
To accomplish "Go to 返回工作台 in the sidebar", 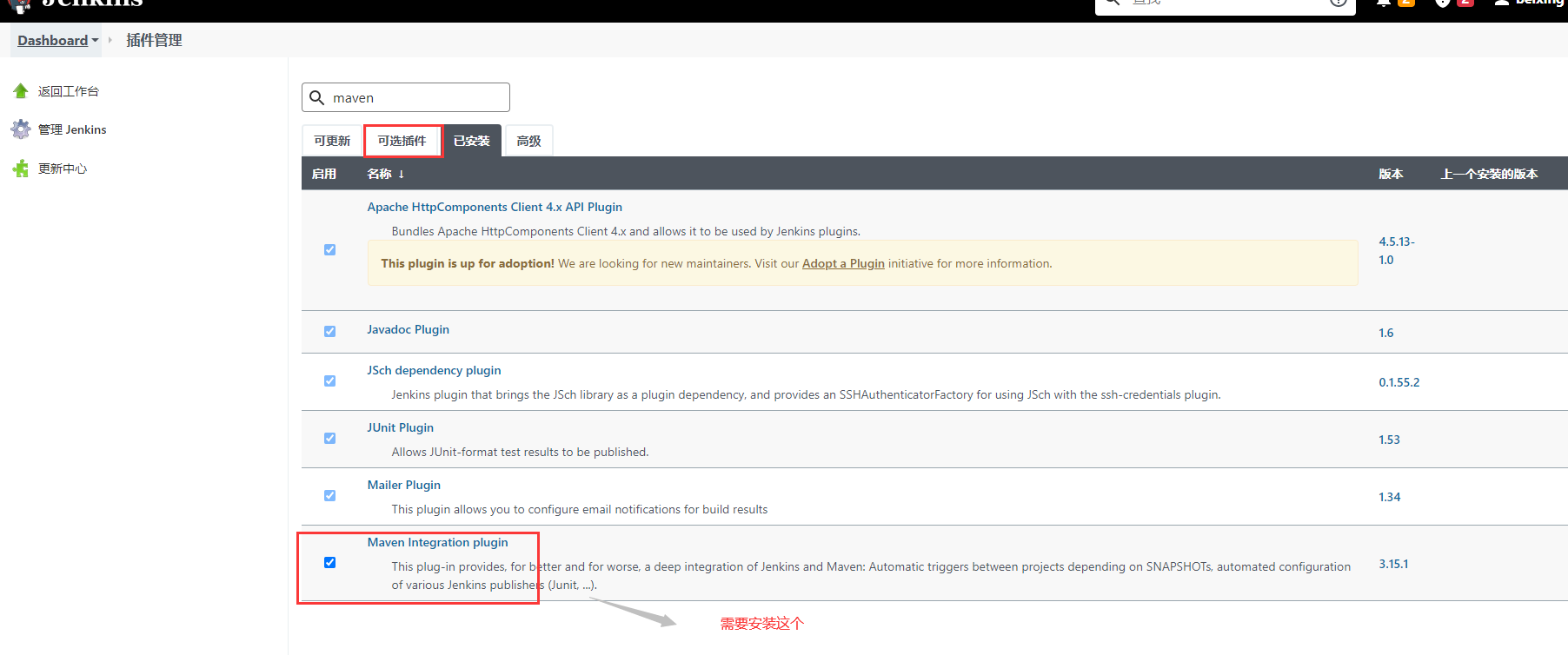I will pos(69,91).
